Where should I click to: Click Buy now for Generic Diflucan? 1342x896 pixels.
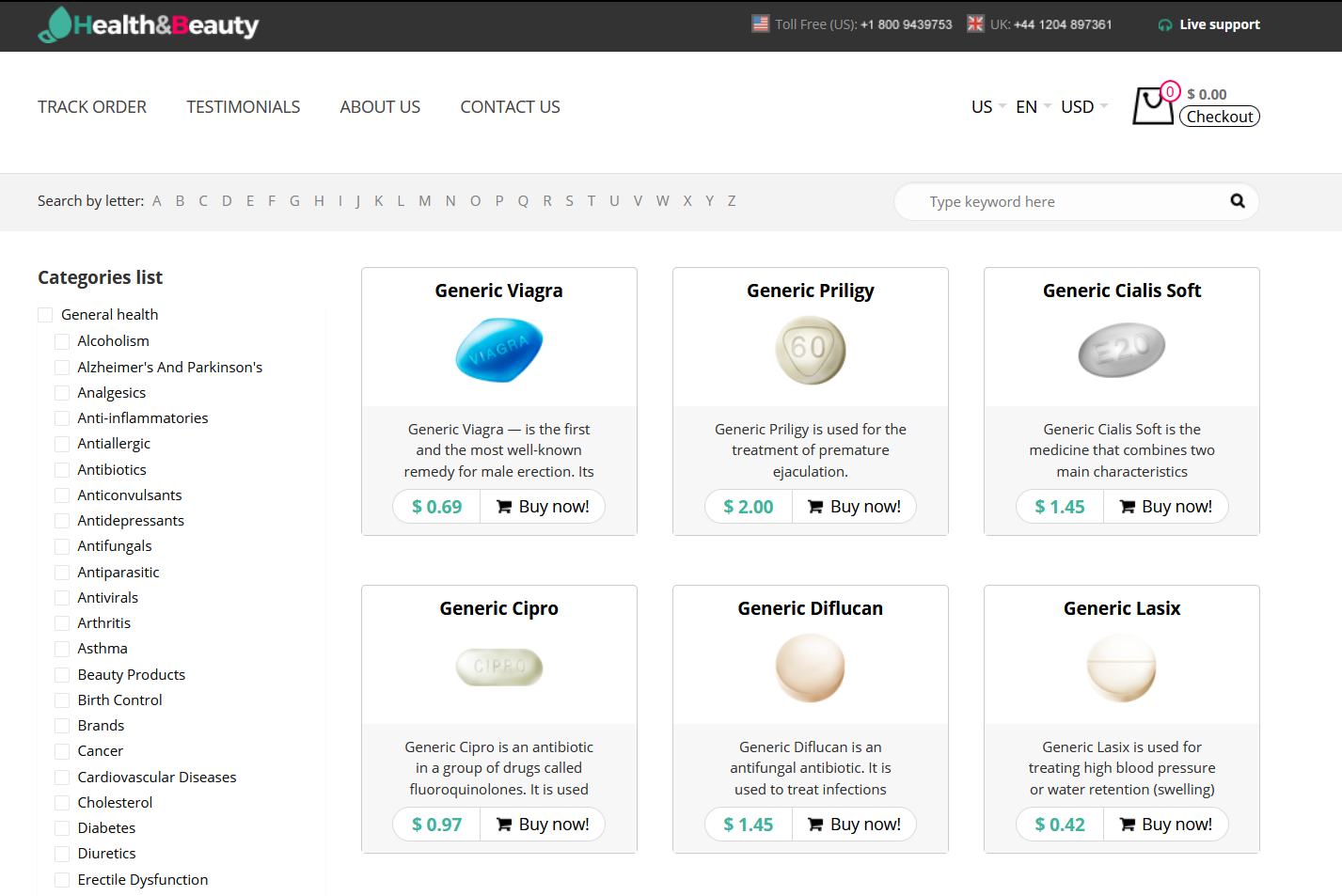click(854, 825)
